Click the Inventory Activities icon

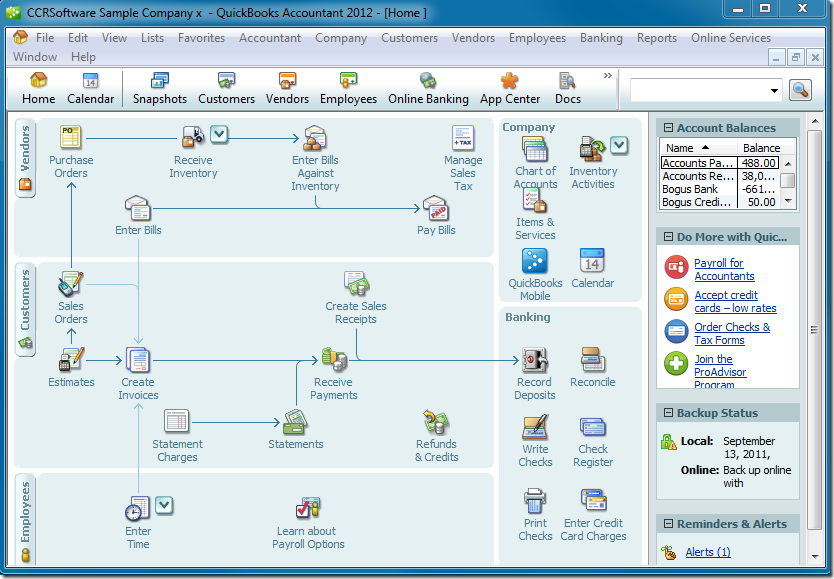click(593, 149)
